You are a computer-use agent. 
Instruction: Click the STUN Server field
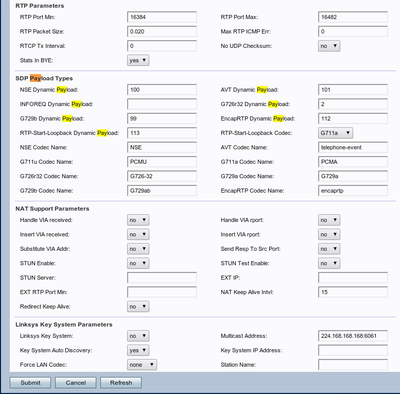(162, 278)
